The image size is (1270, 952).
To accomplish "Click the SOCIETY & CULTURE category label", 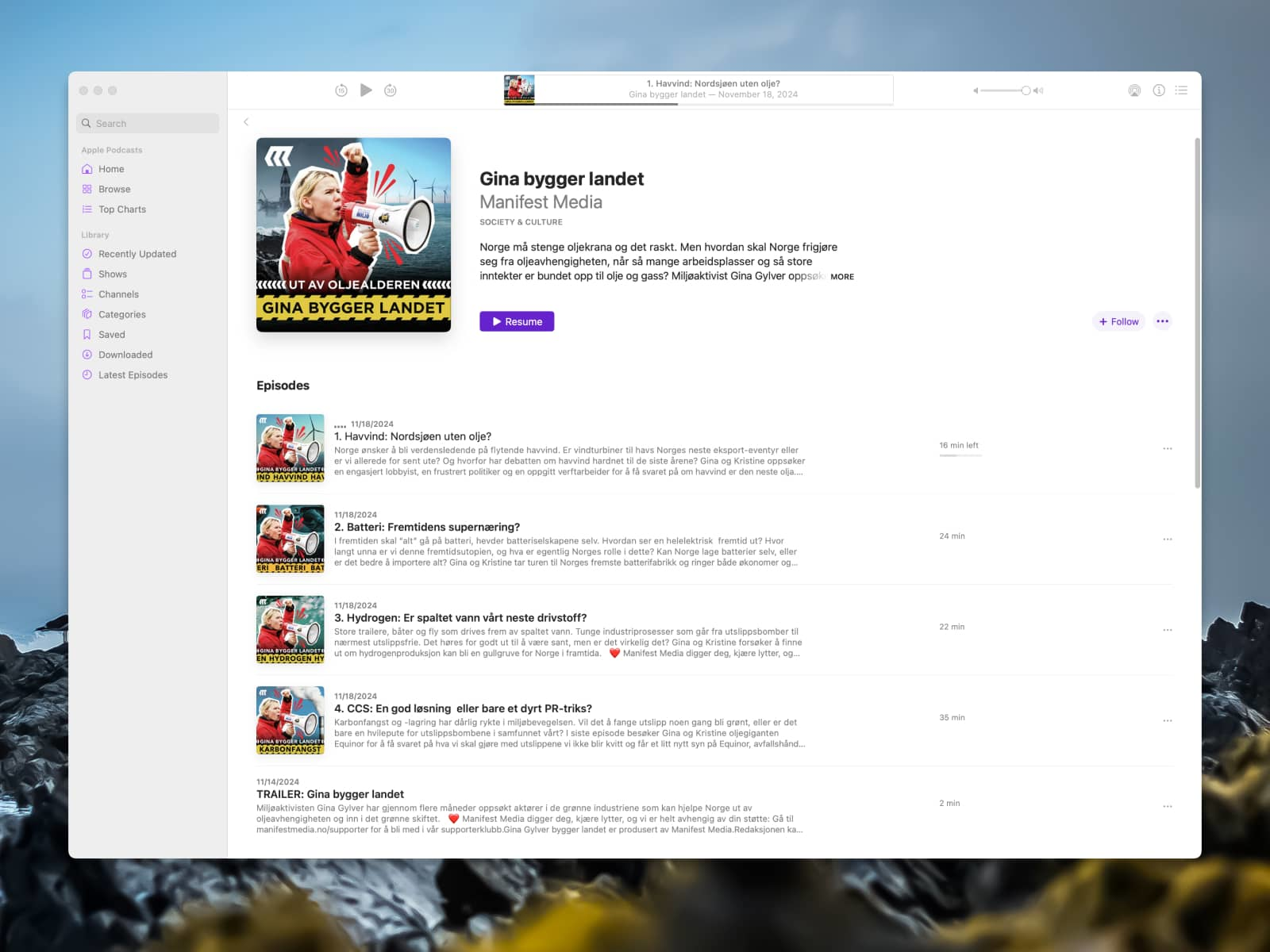I will click(x=521, y=222).
